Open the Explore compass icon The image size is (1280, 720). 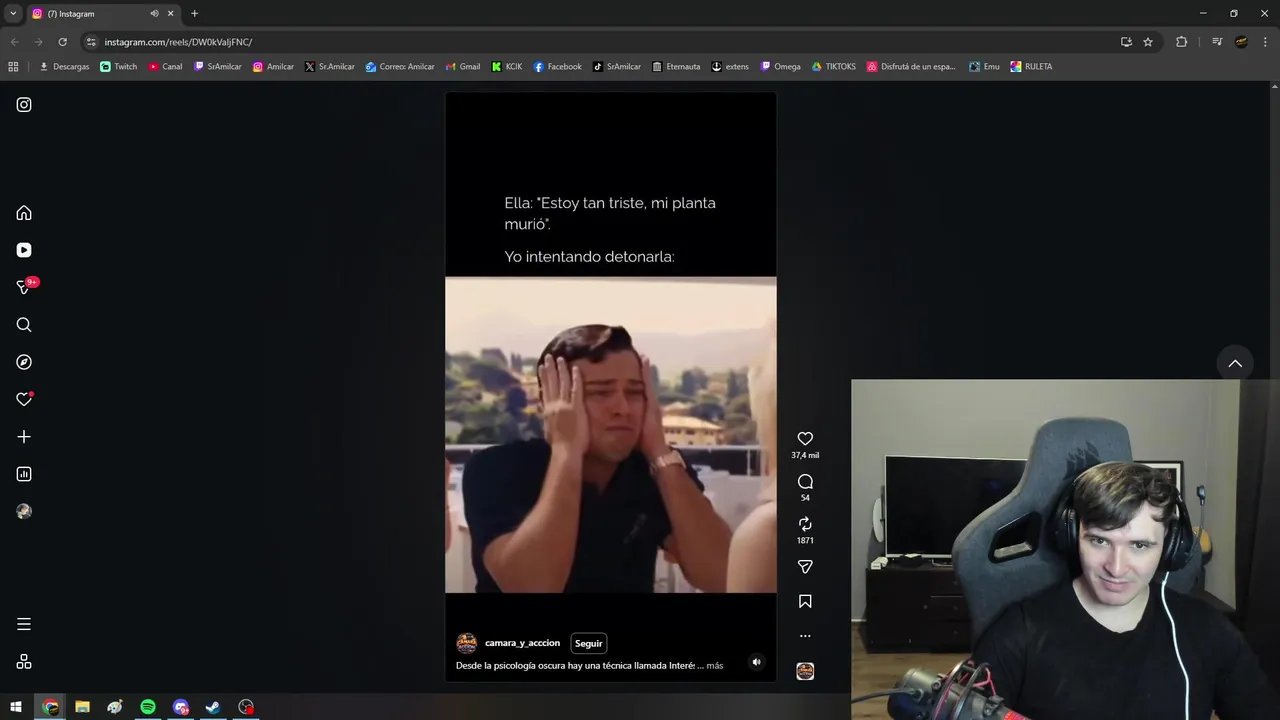click(24, 362)
